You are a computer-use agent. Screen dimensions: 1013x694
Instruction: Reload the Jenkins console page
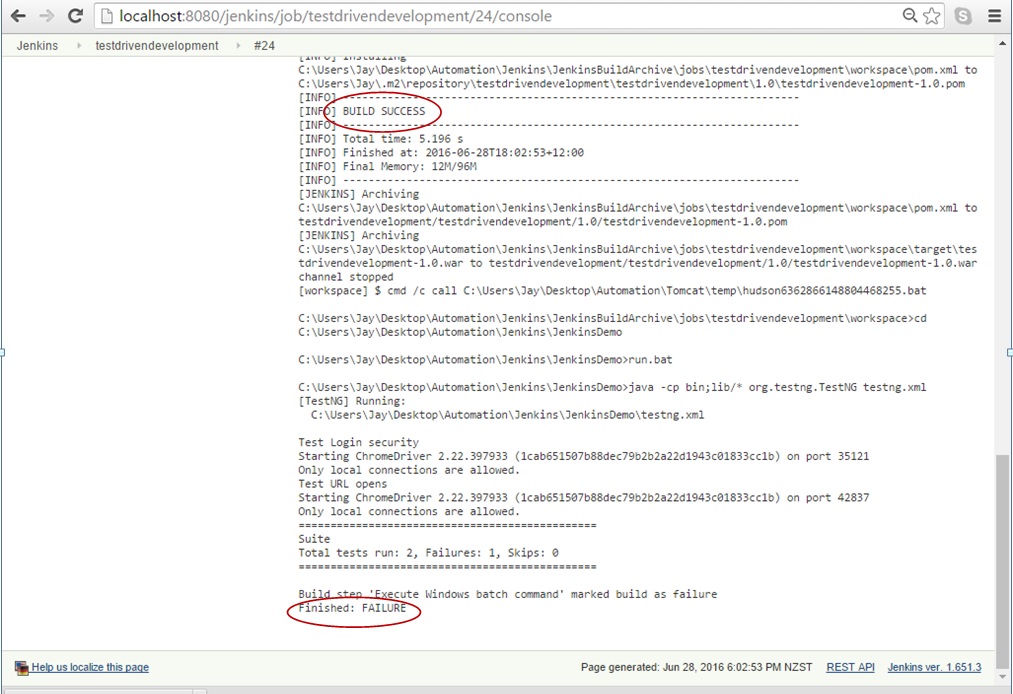click(x=75, y=16)
